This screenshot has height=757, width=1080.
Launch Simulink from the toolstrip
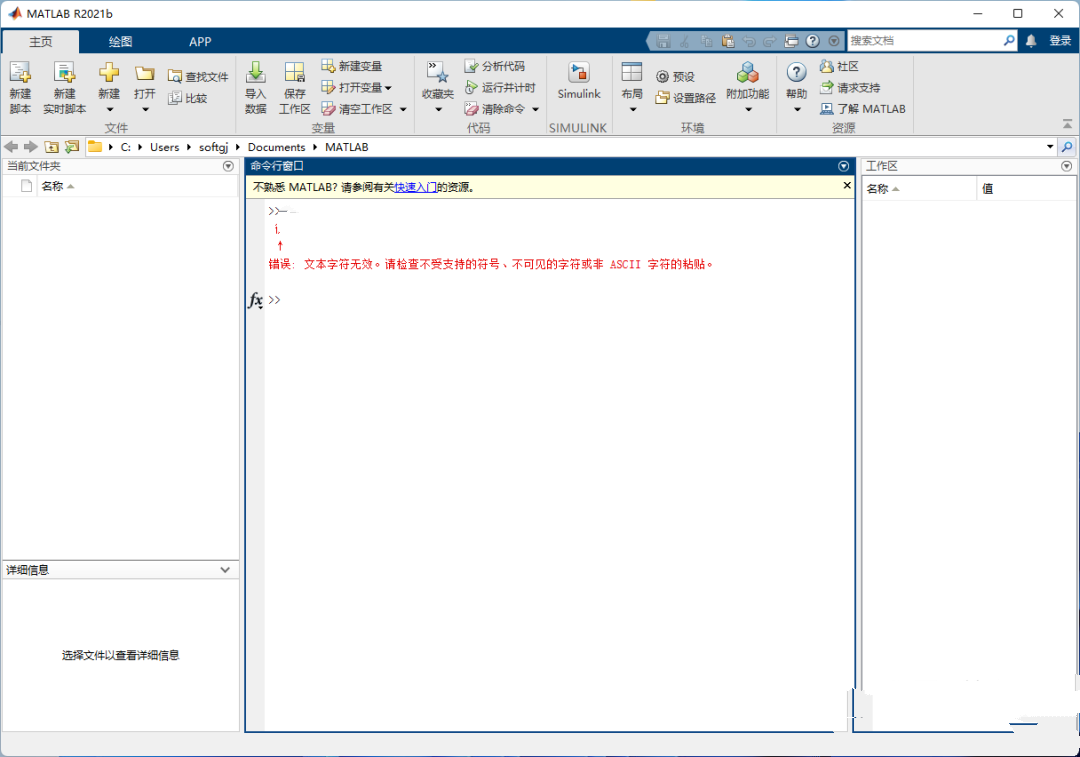click(579, 82)
